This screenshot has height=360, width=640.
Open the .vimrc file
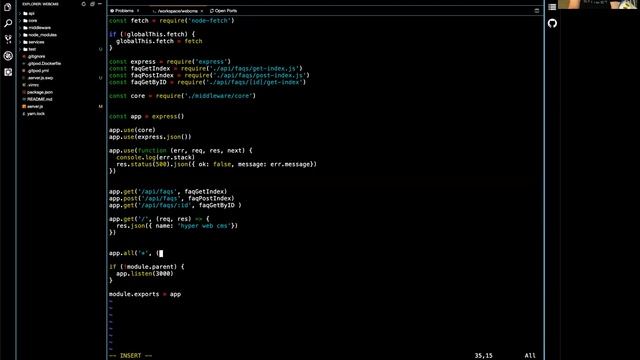point(32,85)
